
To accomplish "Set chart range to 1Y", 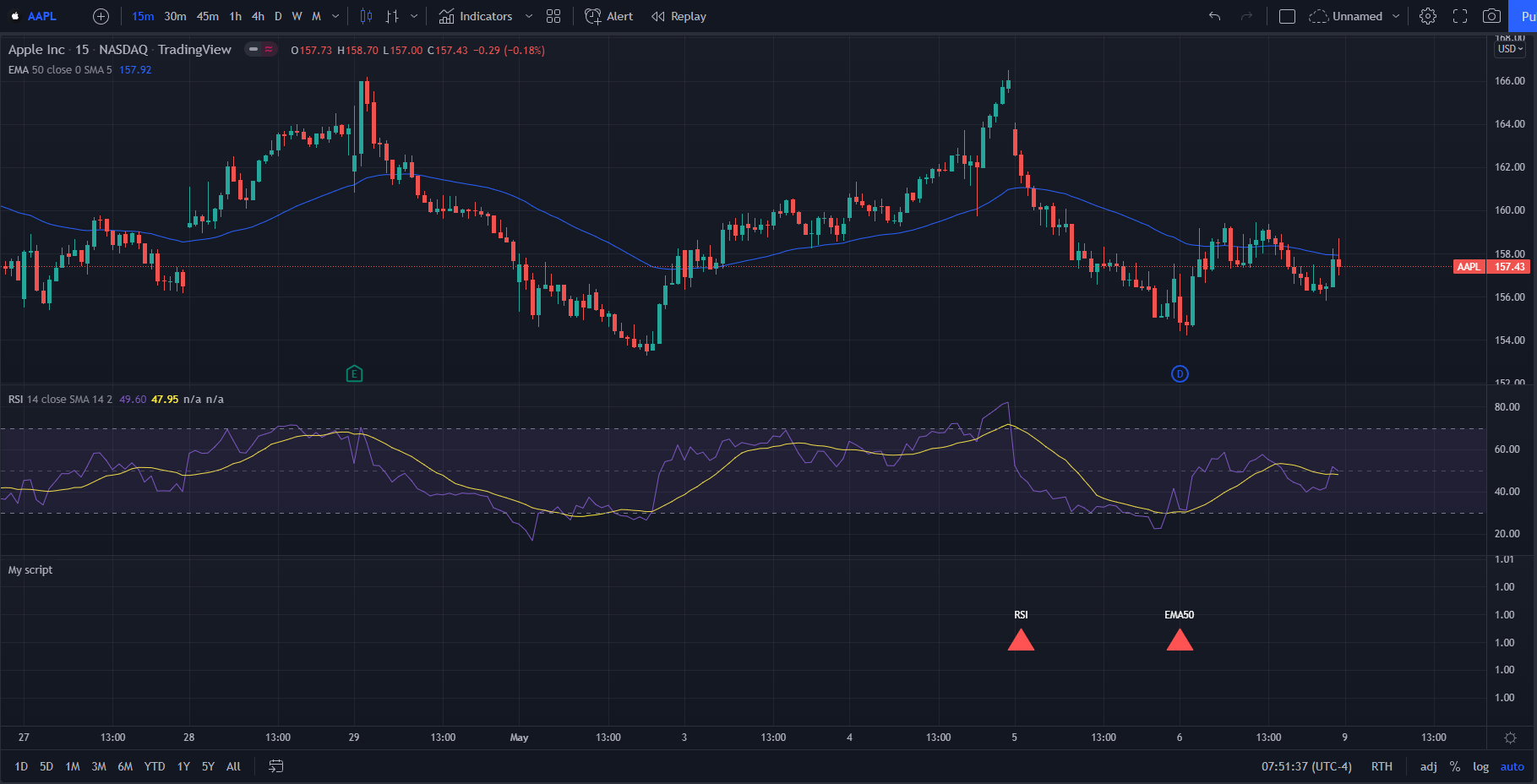I will 183,766.
